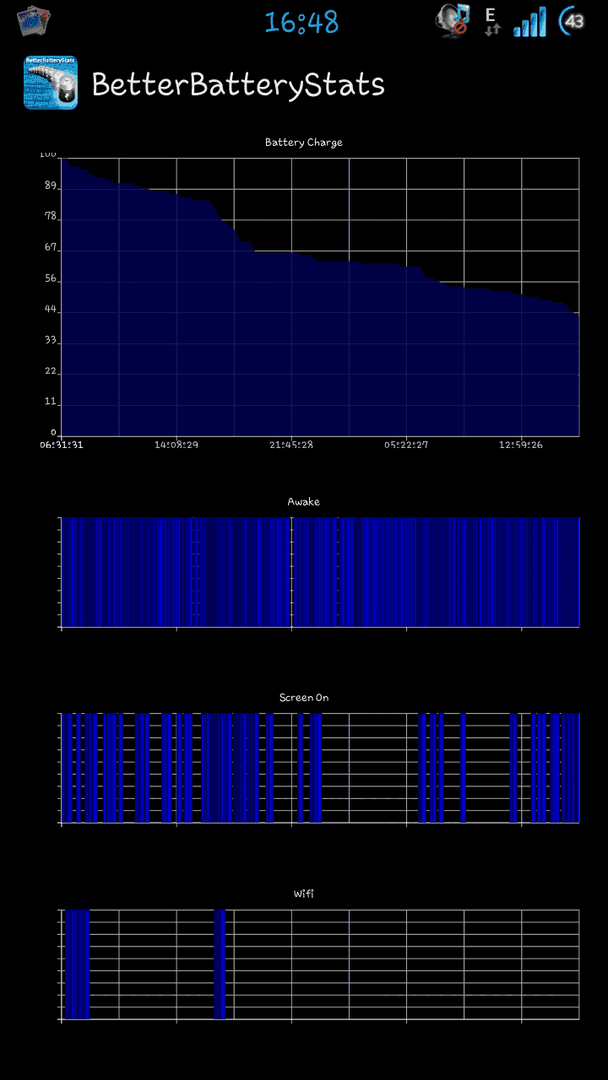Tap the circular battery level 43 indicator
Viewport: 608px width, 1080px height.
573,21
